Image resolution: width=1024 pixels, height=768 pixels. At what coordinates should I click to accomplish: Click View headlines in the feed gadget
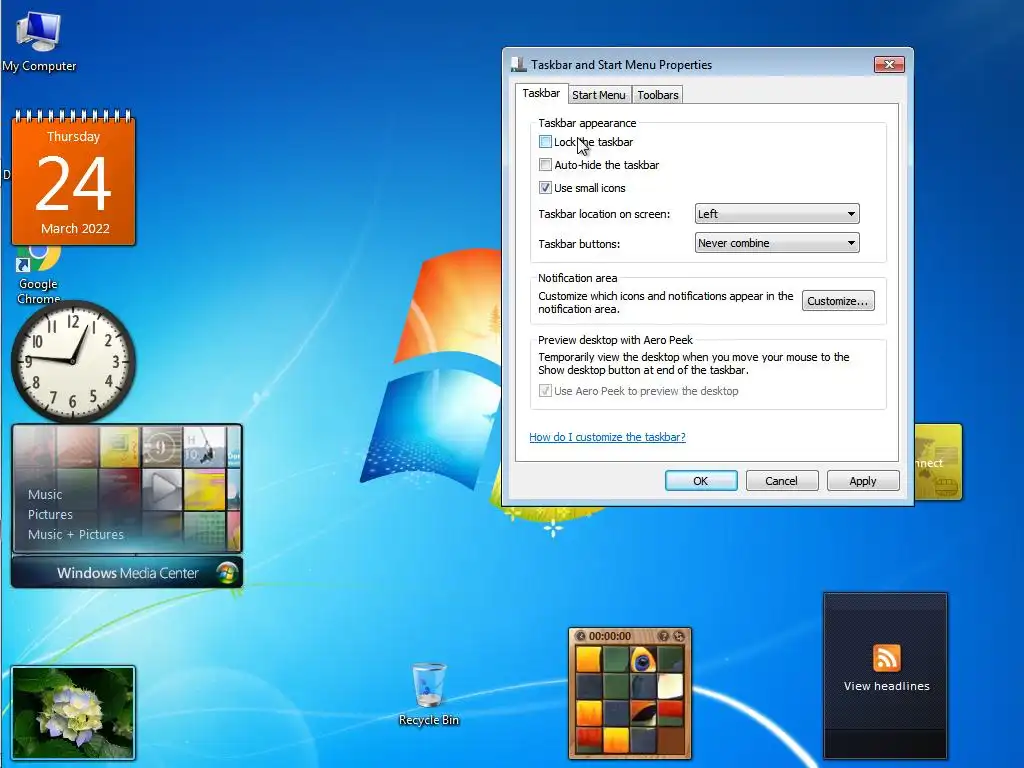[x=886, y=686]
